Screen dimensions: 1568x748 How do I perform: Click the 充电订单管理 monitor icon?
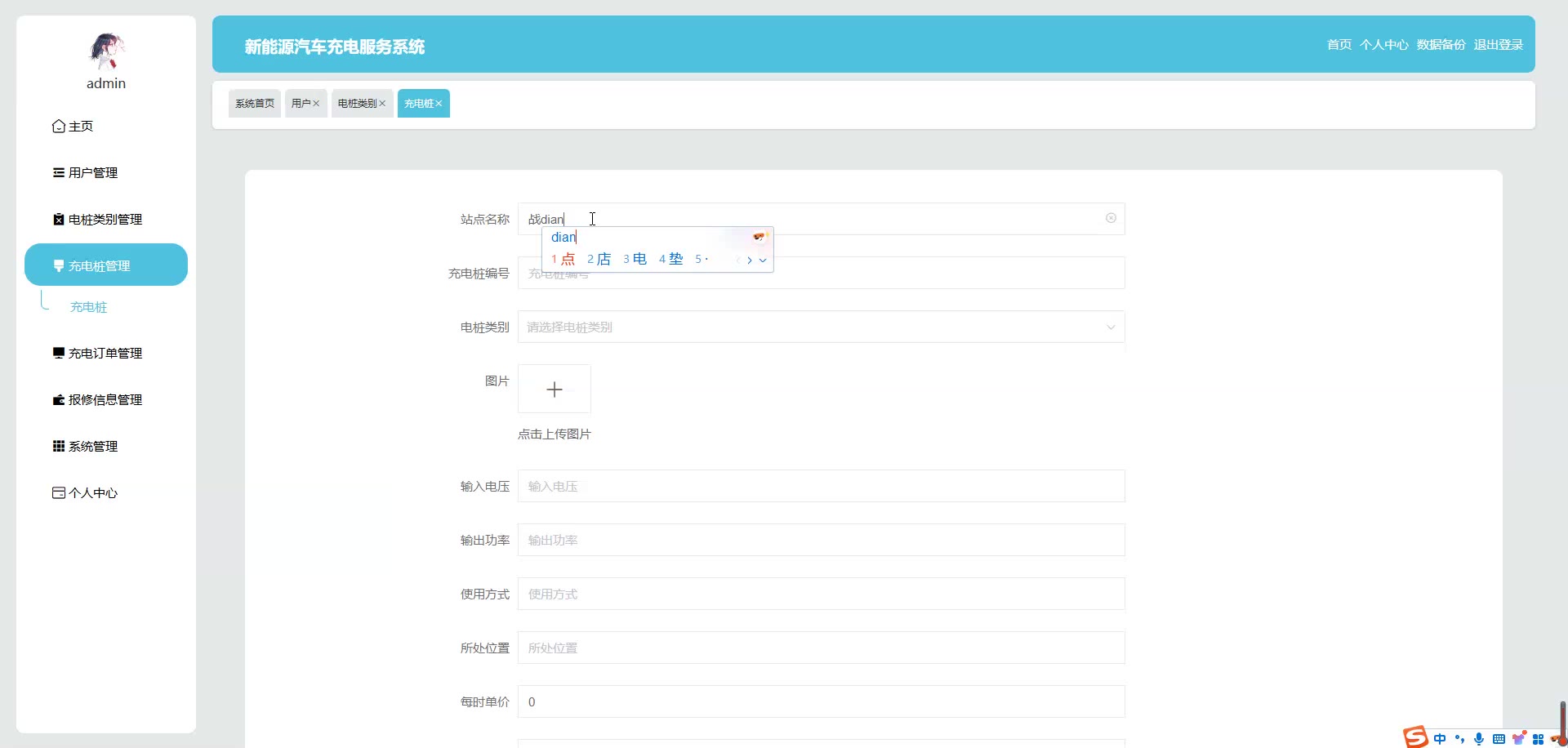coord(59,353)
